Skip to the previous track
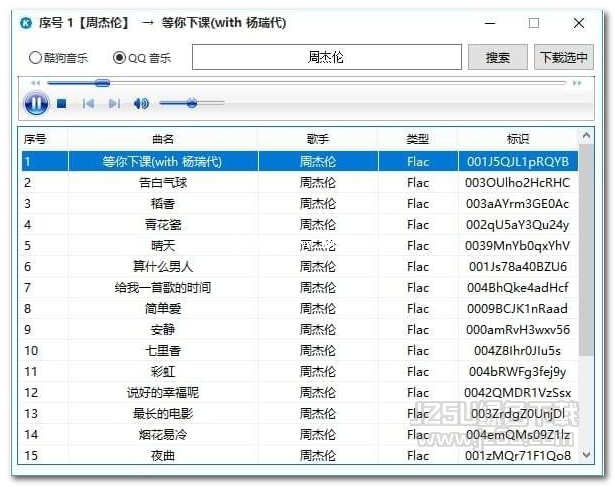The image size is (615, 487). [88, 104]
